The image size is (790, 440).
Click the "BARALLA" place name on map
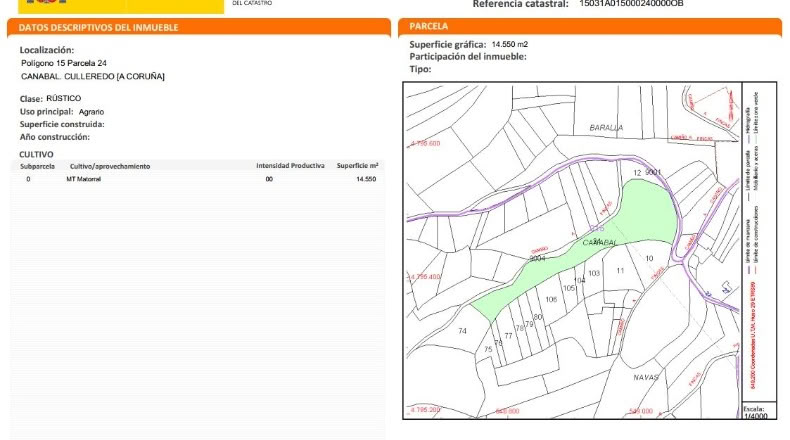[x=606, y=128]
